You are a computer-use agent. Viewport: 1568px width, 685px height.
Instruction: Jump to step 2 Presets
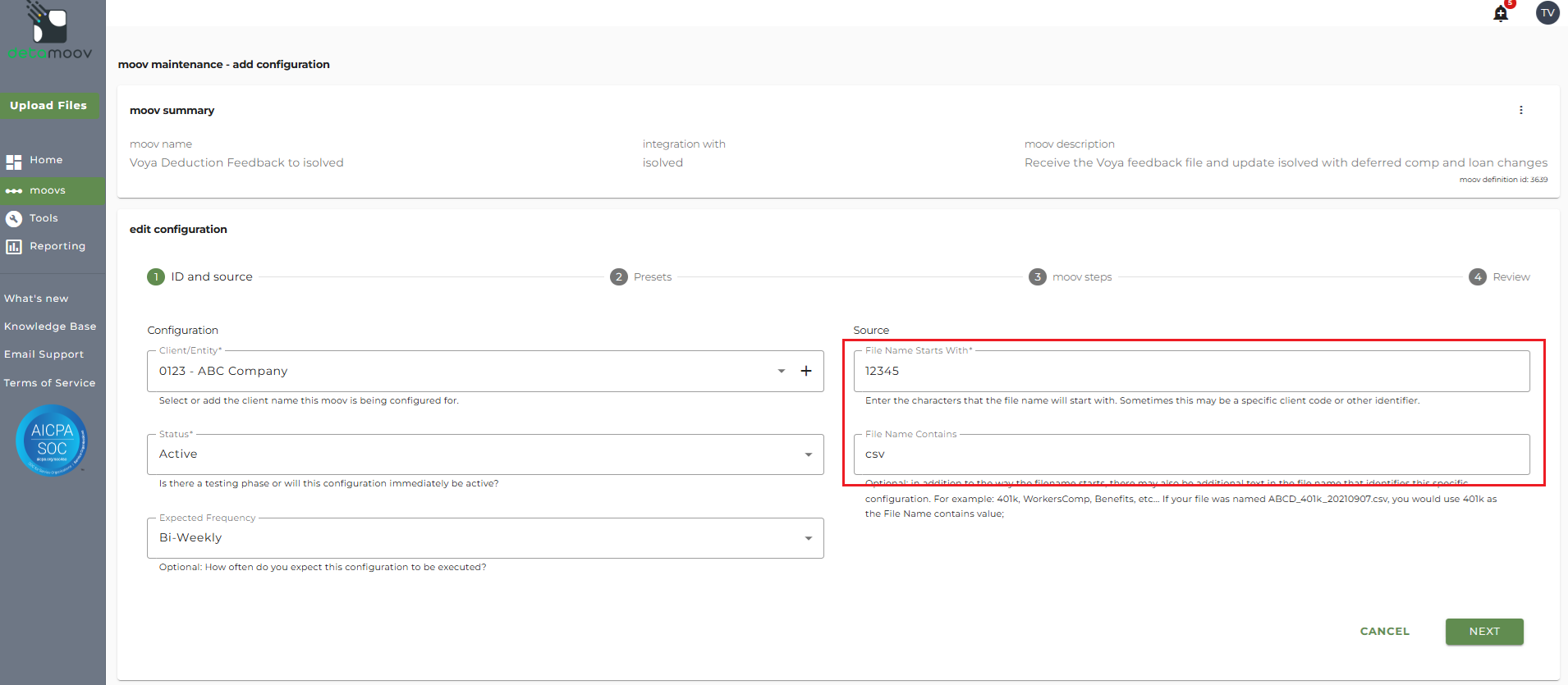click(x=641, y=277)
